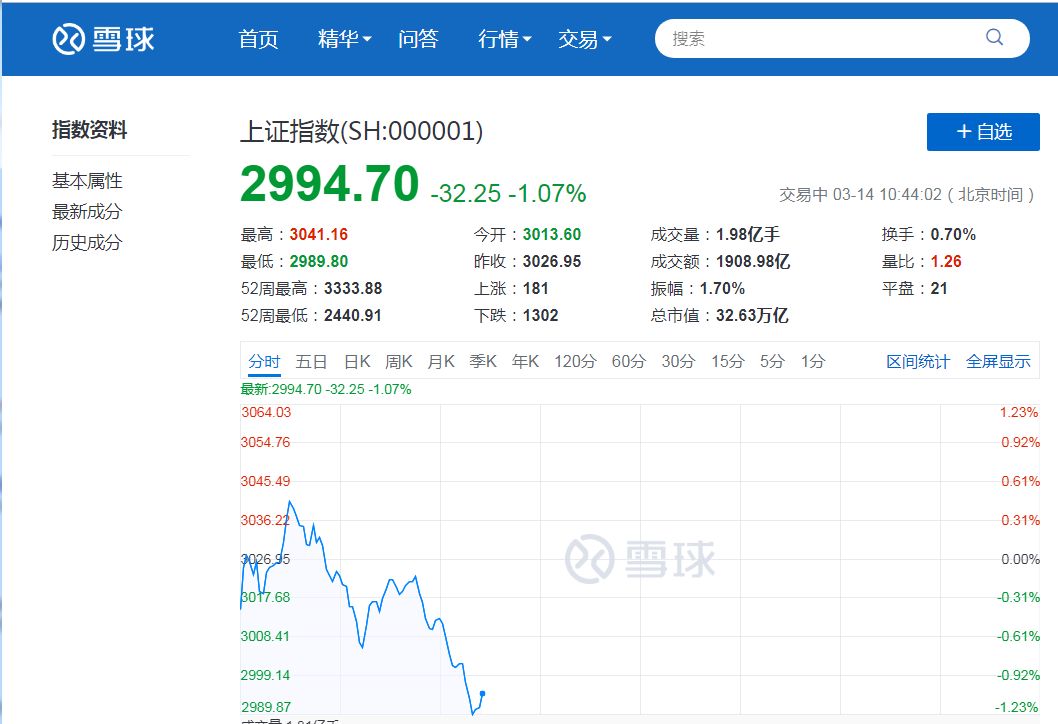Screen dimensions: 1058x724
Task: Expand the 行情 market dropdown
Action: tap(505, 39)
